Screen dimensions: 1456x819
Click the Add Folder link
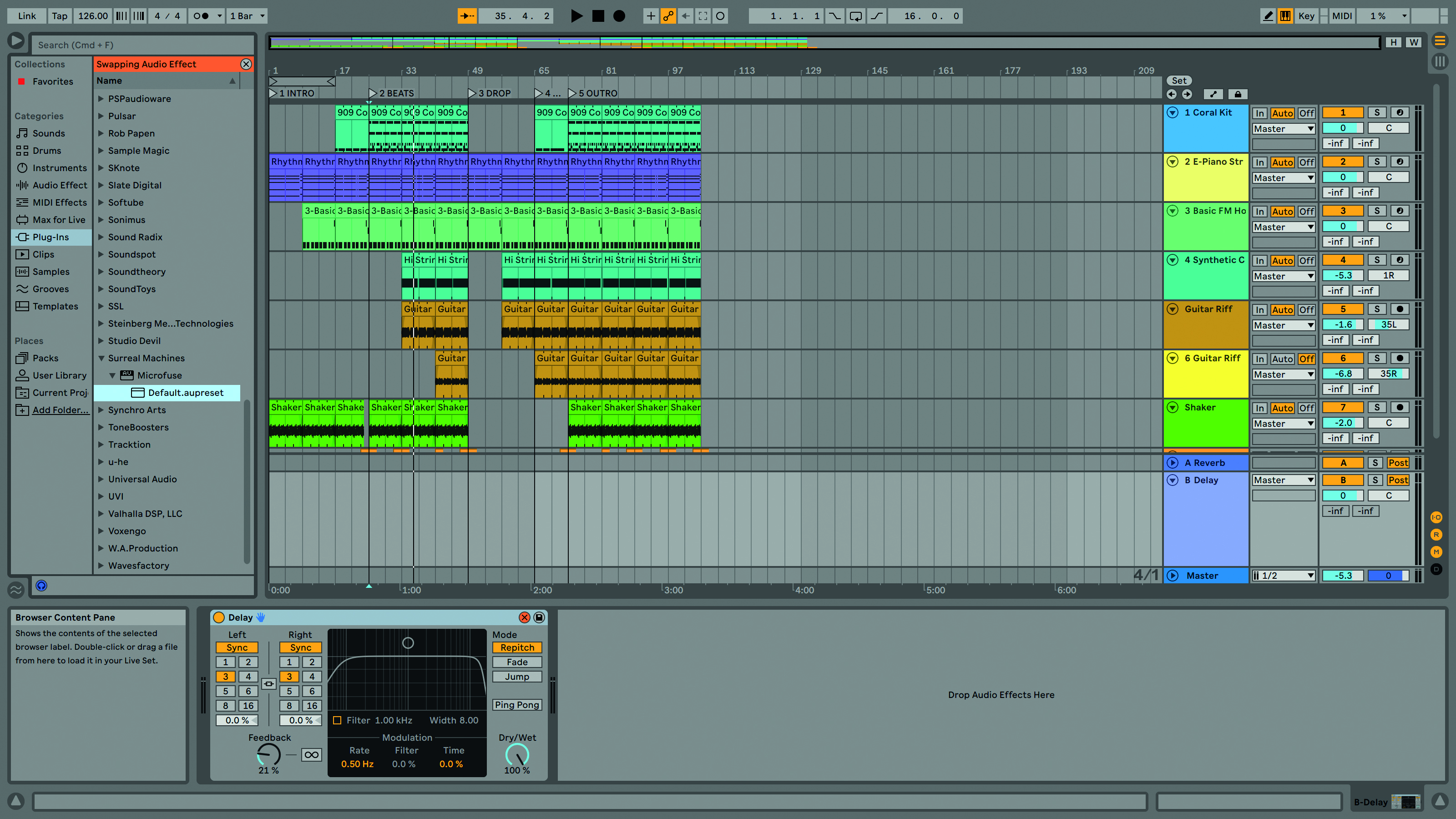coord(61,410)
